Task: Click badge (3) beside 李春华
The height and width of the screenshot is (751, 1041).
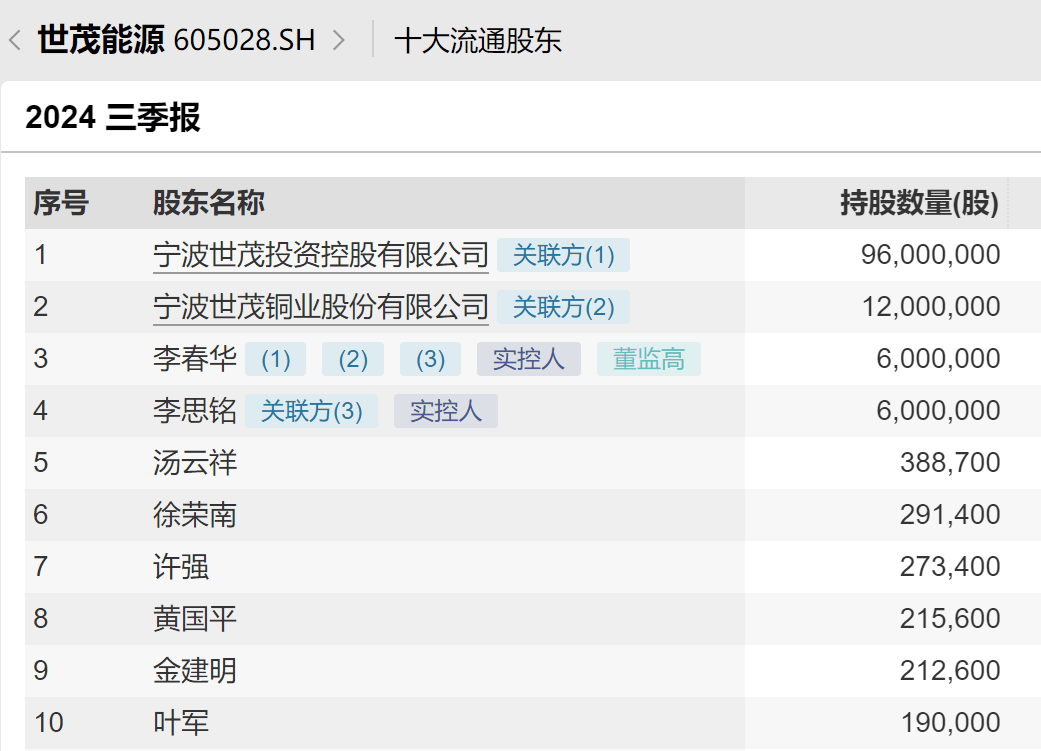Action: point(430,358)
